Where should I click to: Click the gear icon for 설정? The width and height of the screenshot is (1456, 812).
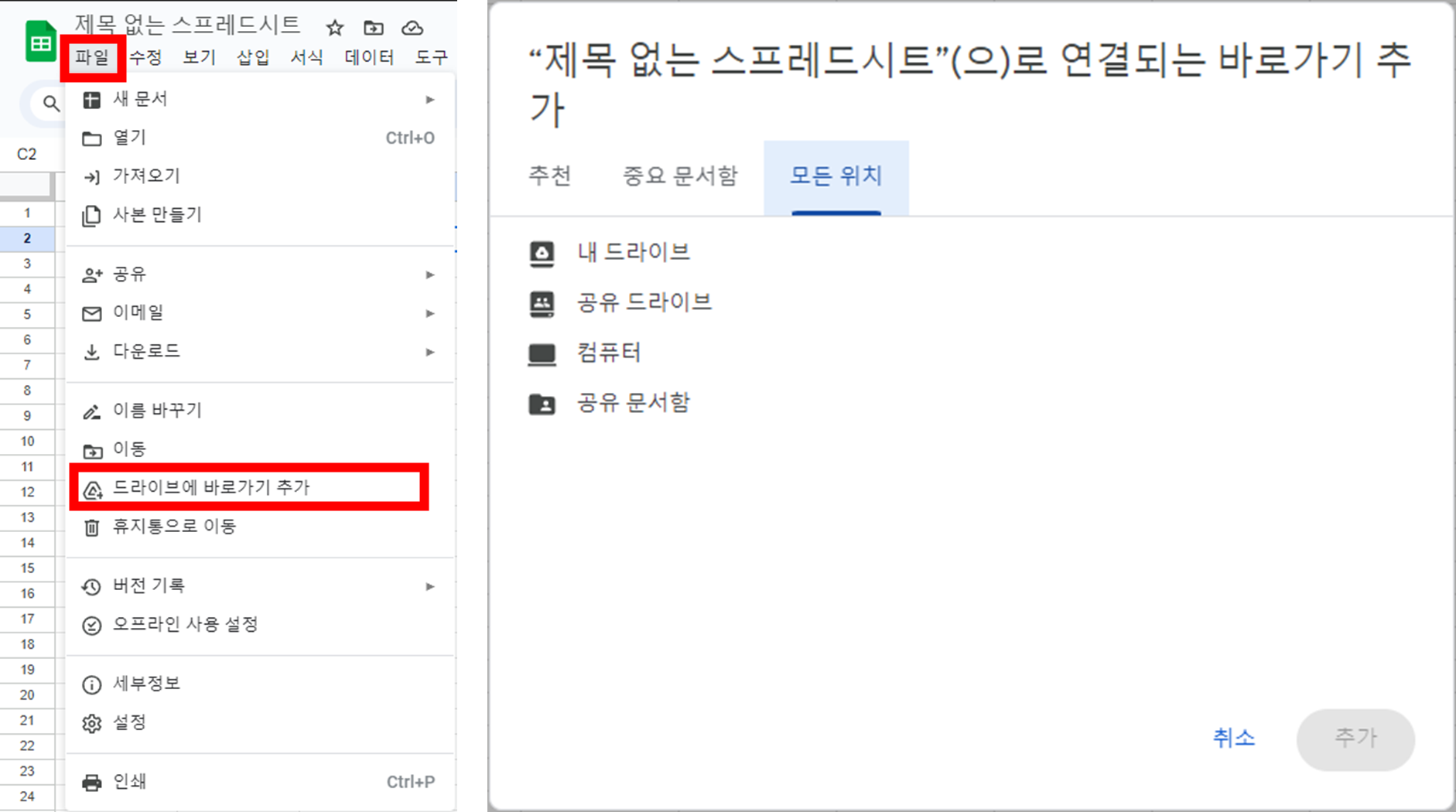coord(91,722)
